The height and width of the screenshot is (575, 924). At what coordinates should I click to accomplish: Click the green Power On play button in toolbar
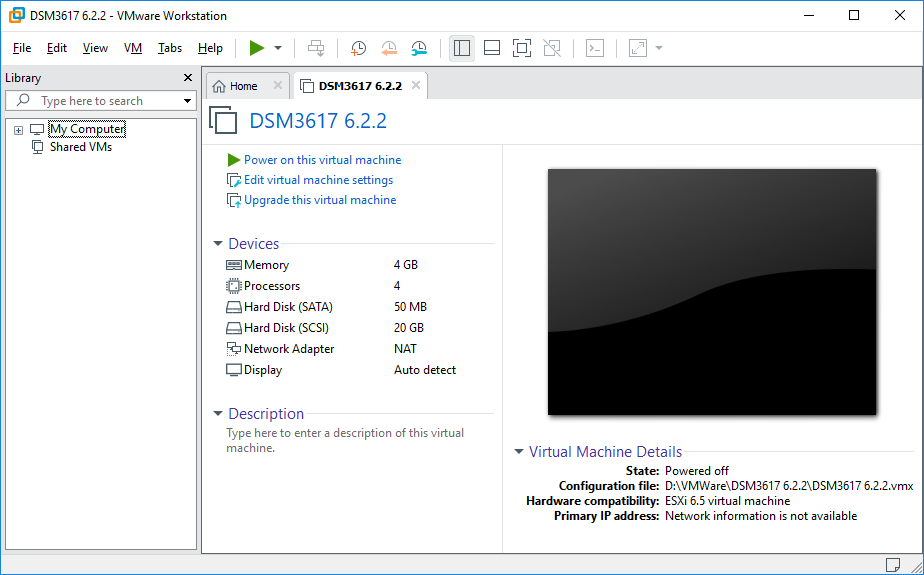[257, 48]
